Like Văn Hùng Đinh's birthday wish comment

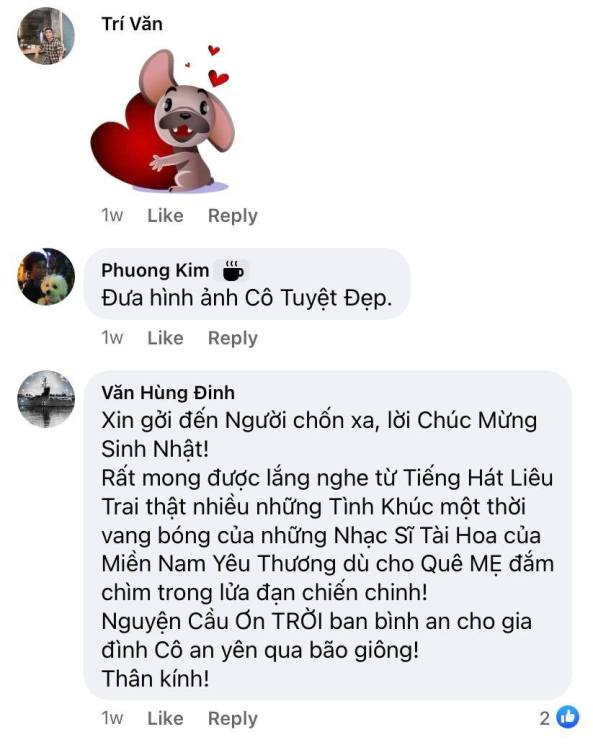(x=165, y=718)
